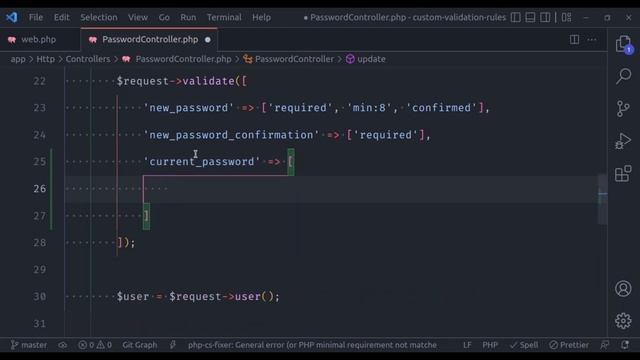Viewport: 640px width, 360px height.
Task: Open the File menu
Action: tap(36, 17)
